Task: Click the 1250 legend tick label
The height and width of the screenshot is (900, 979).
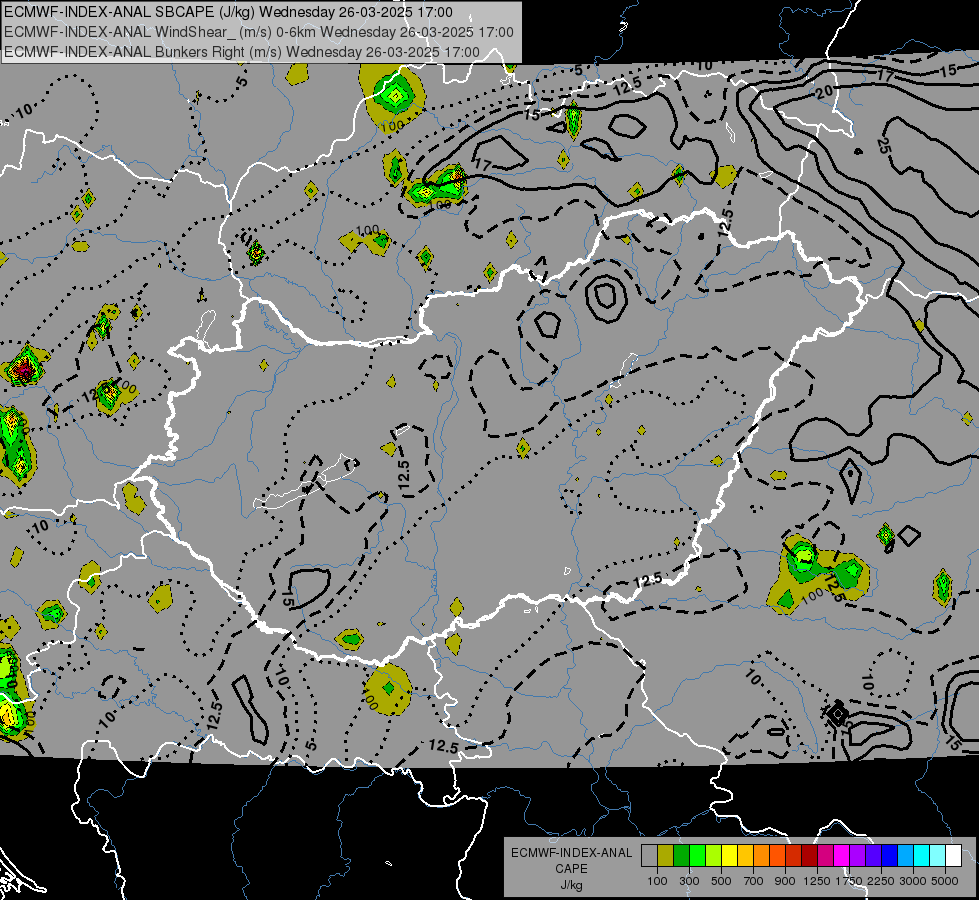Action: 817,881
